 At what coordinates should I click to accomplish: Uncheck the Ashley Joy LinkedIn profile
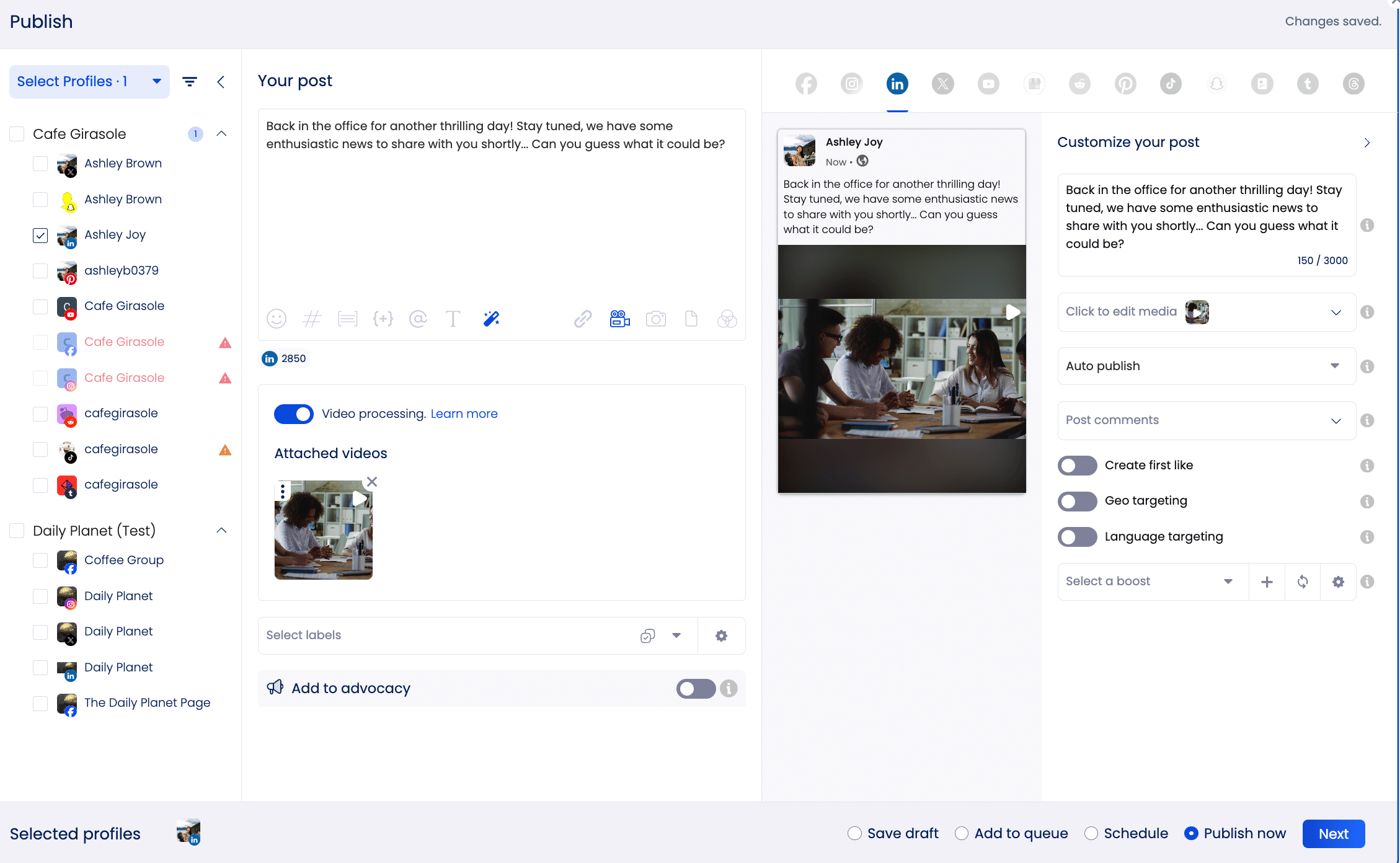(40, 235)
